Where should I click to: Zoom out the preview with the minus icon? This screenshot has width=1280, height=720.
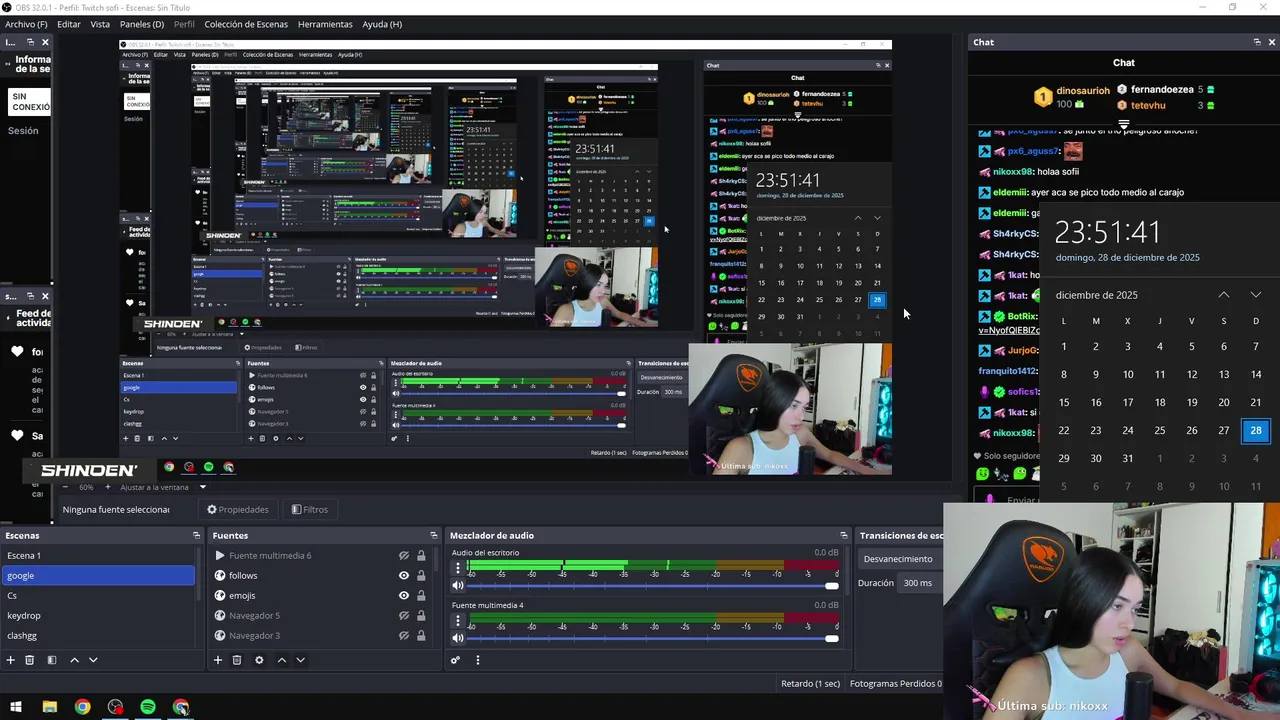[x=67, y=487]
